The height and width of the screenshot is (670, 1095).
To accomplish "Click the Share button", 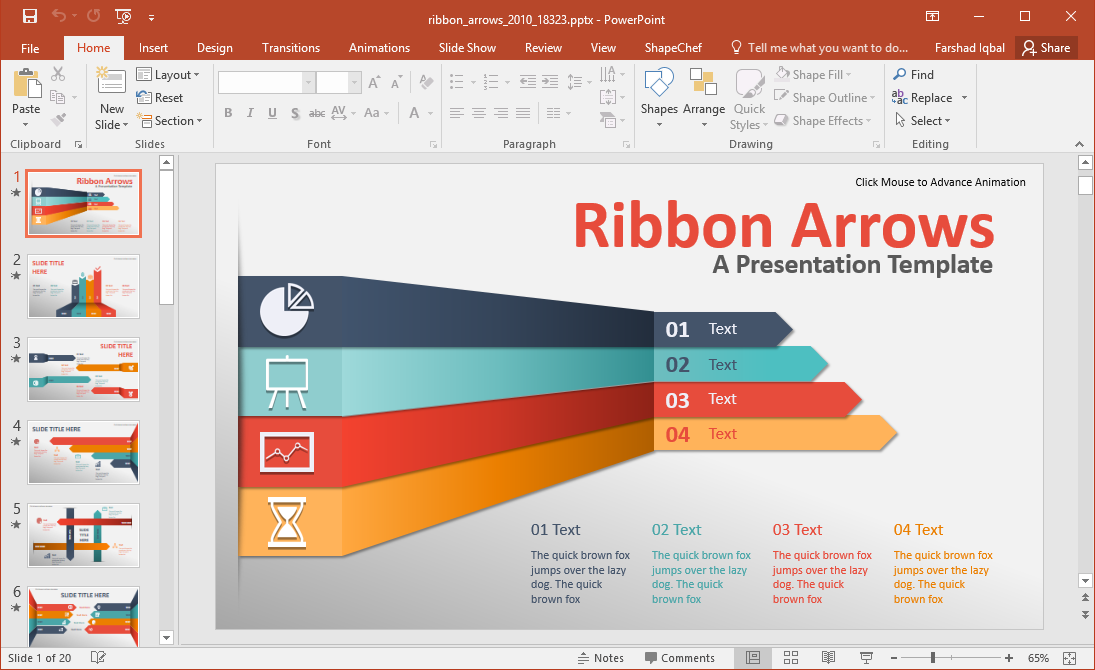I will click(x=1046, y=47).
